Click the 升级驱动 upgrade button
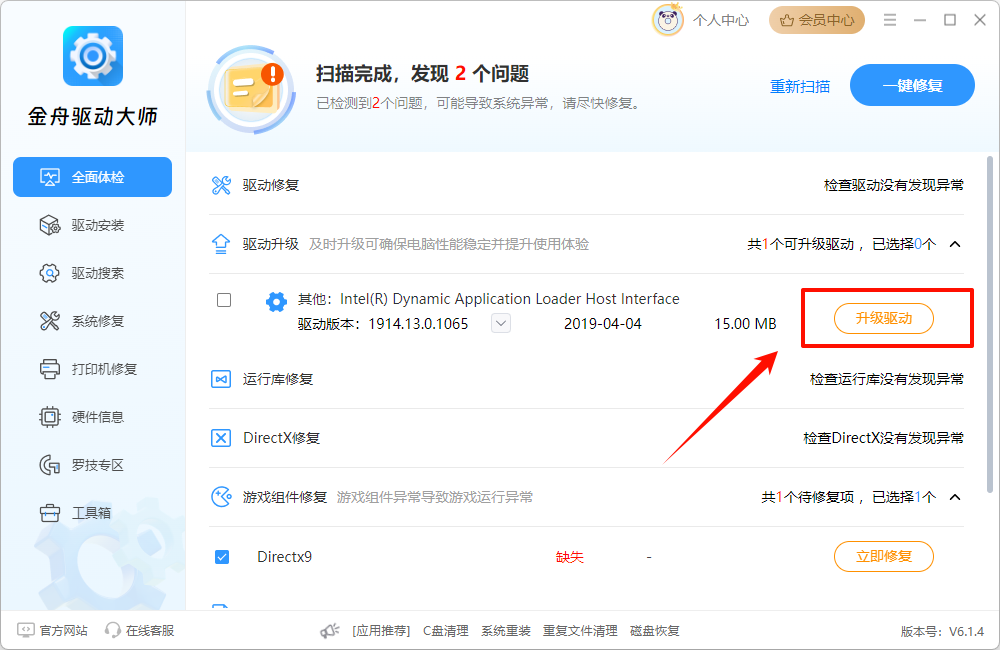Image resolution: width=1000 pixels, height=650 pixels. click(884, 318)
